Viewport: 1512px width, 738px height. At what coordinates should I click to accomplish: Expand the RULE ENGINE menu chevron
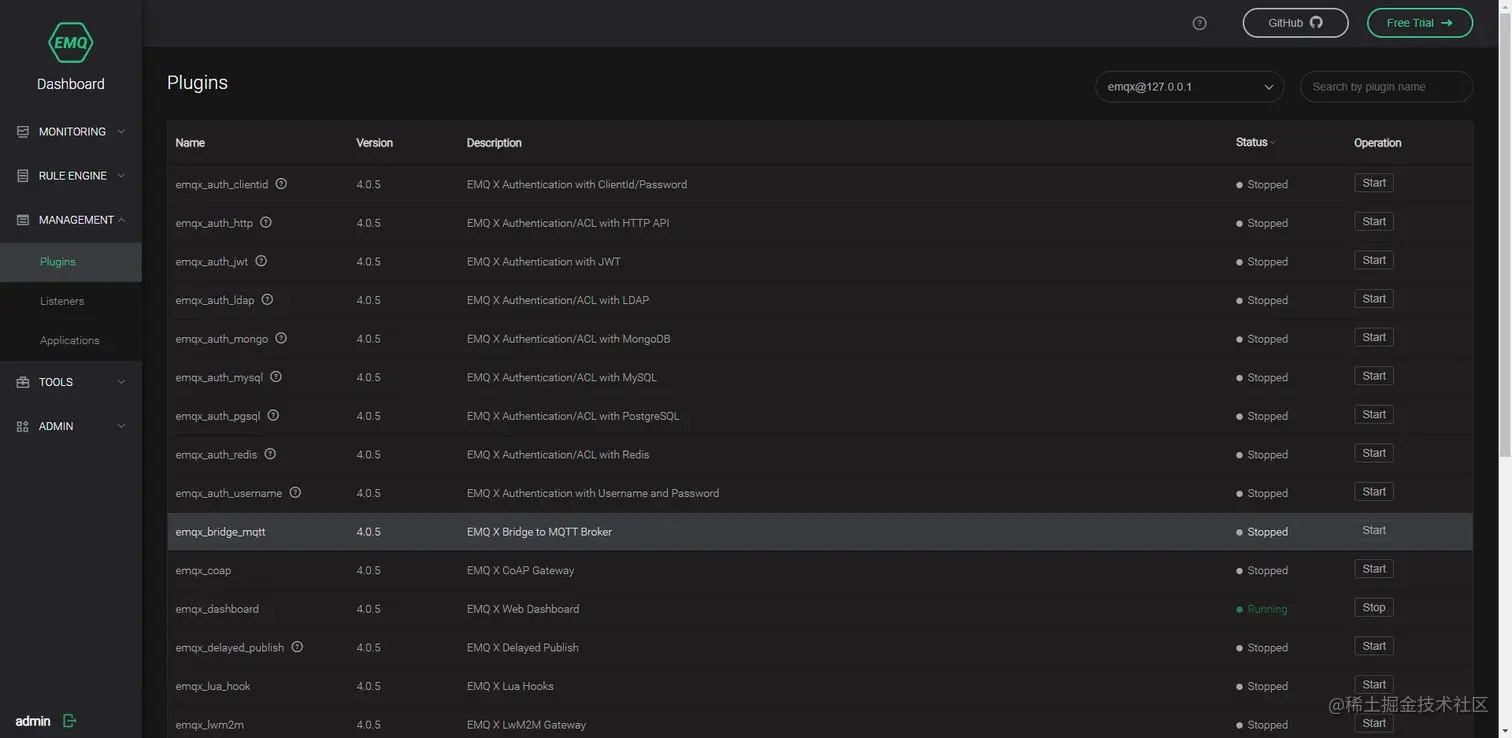click(121, 175)
